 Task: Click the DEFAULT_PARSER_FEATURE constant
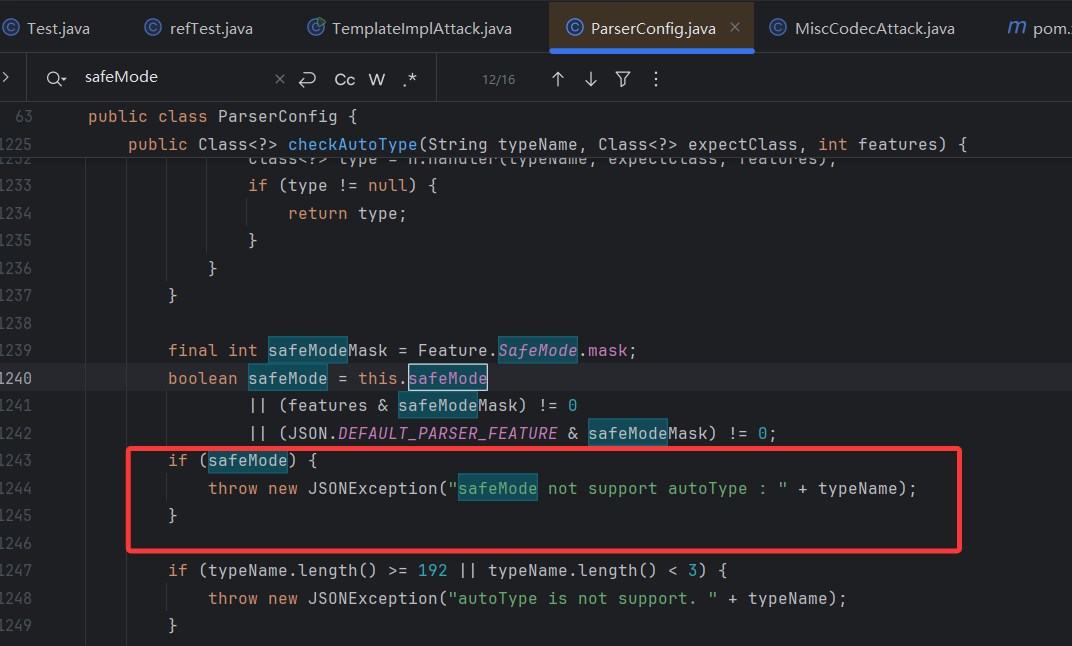click(447, 433)
